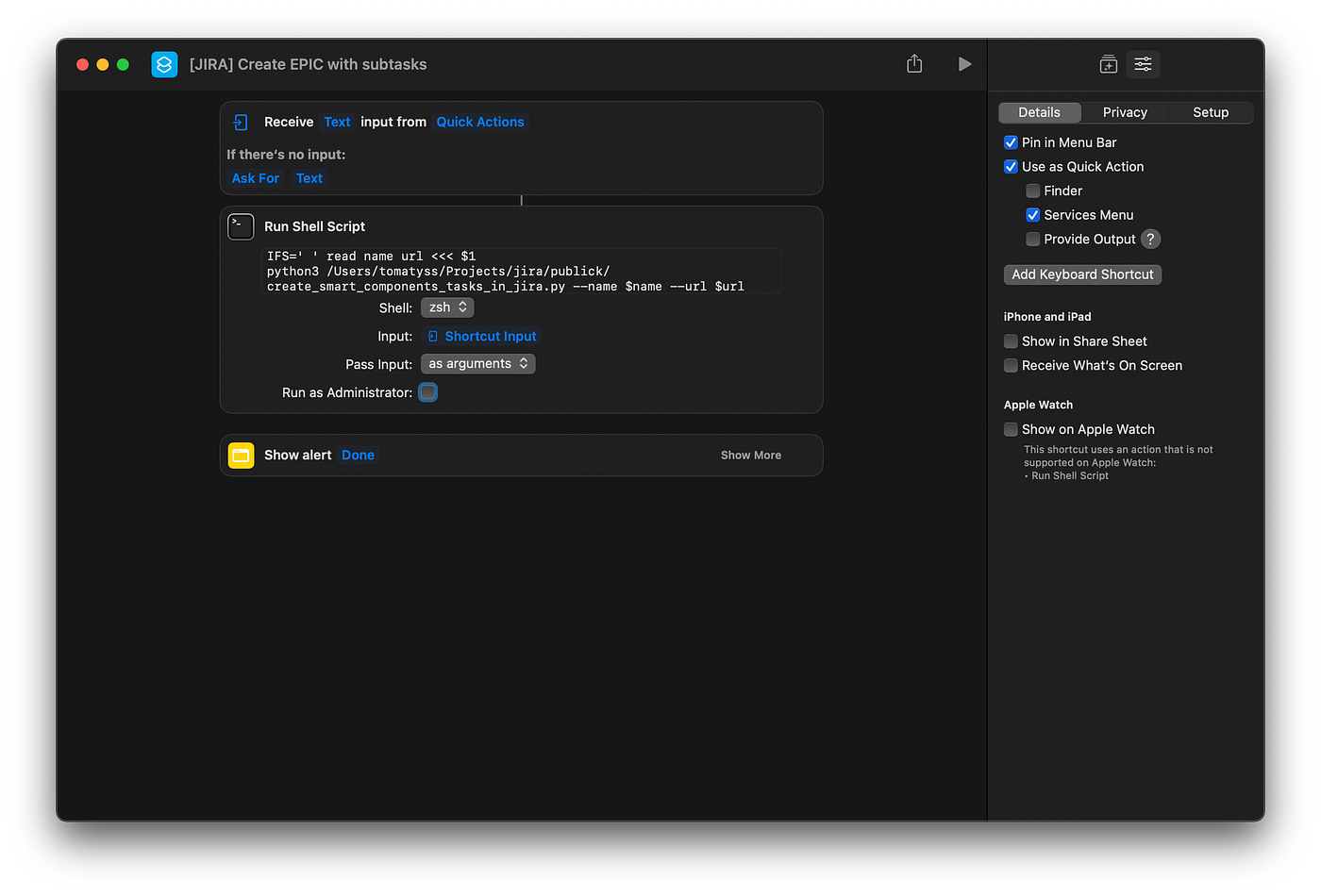Change the Text option after Ask For
The height and width of the screenshot is (896, 1321).
[309, 178]
